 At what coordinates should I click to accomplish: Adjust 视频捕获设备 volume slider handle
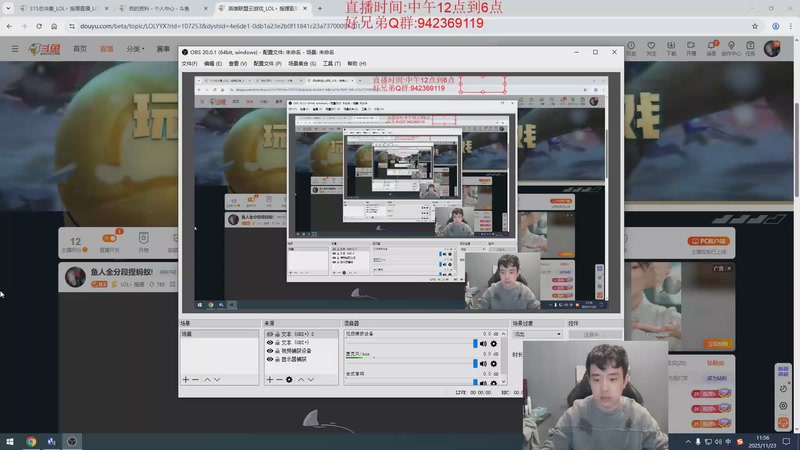point(475,344)
